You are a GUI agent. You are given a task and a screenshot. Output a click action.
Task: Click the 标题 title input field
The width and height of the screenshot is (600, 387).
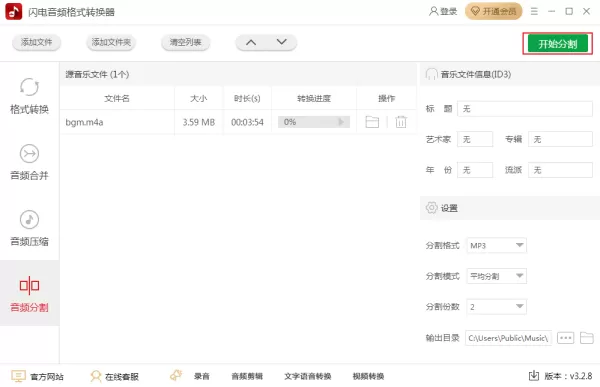tap(525, 109)
